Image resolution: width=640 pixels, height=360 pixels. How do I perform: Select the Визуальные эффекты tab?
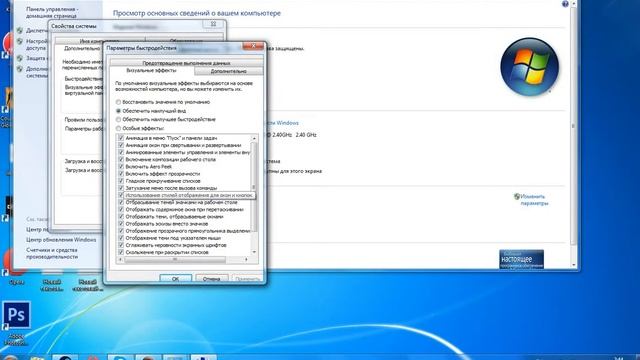click(x=151, y=71)
